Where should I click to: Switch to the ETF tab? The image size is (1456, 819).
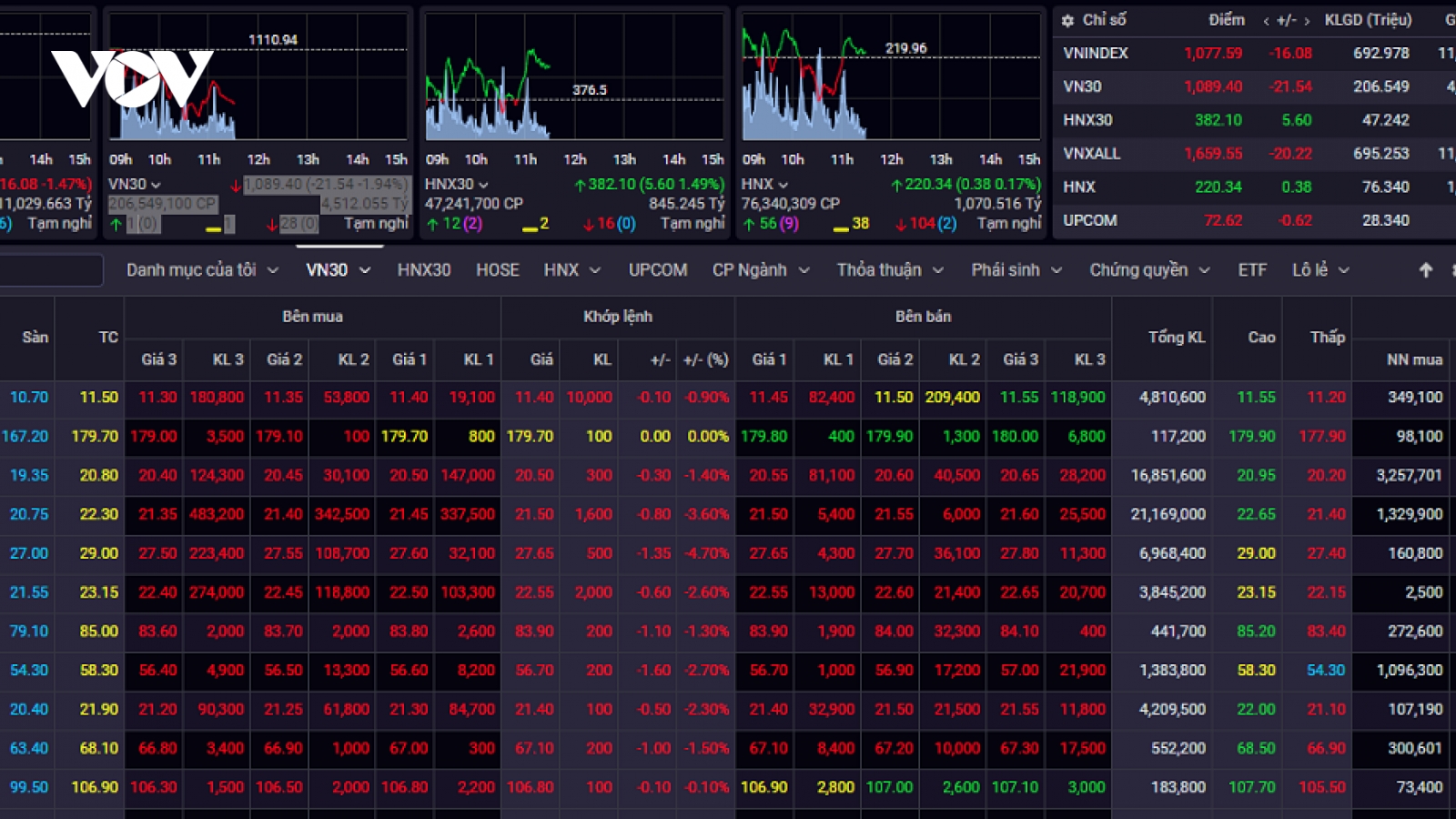click(x=1252, y=269)
